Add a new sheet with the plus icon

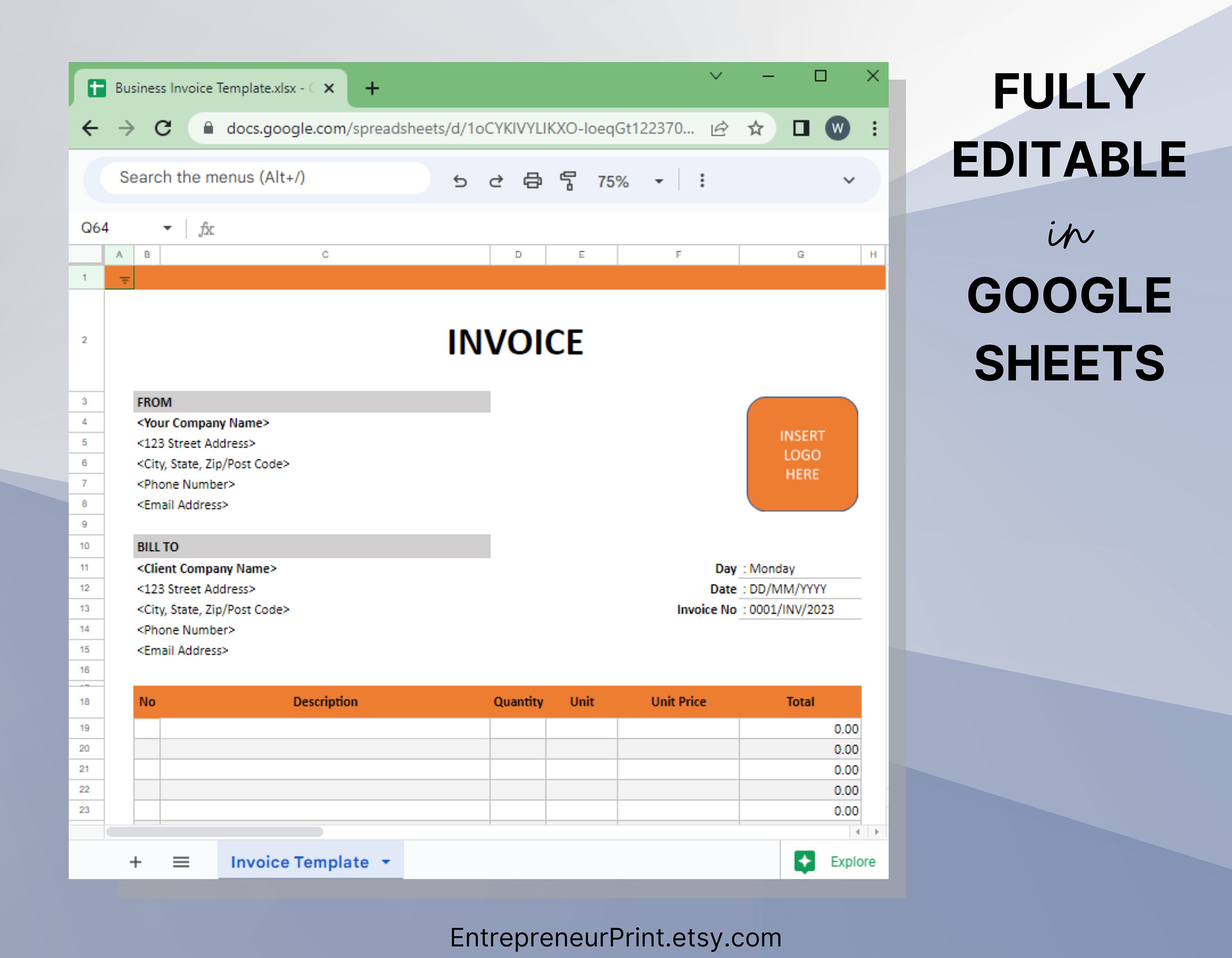pyautogui.click(x=136, y=862)
